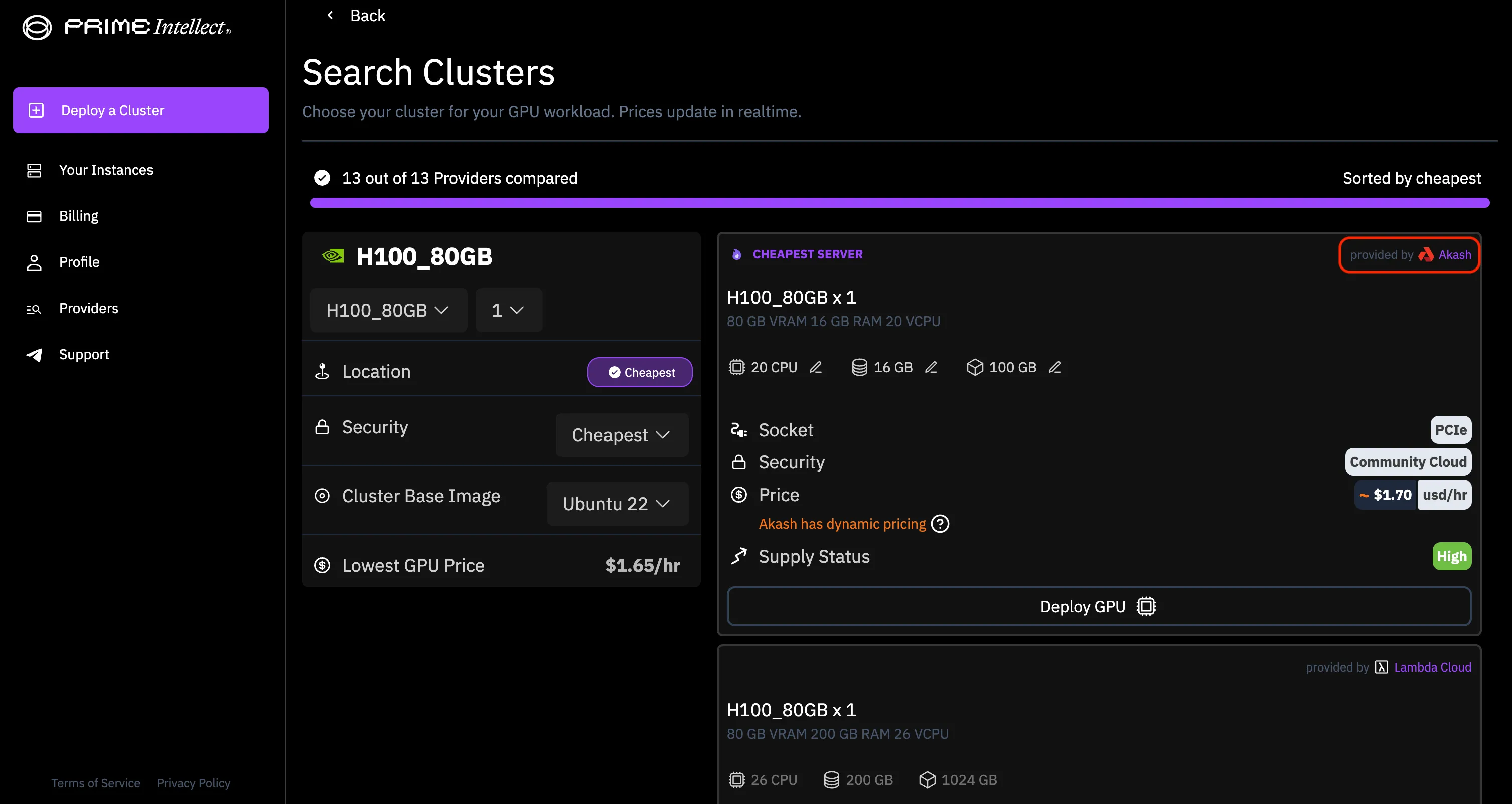Edit the 16 GB RAM value
1512x804 pixels.
pos(931,368)
